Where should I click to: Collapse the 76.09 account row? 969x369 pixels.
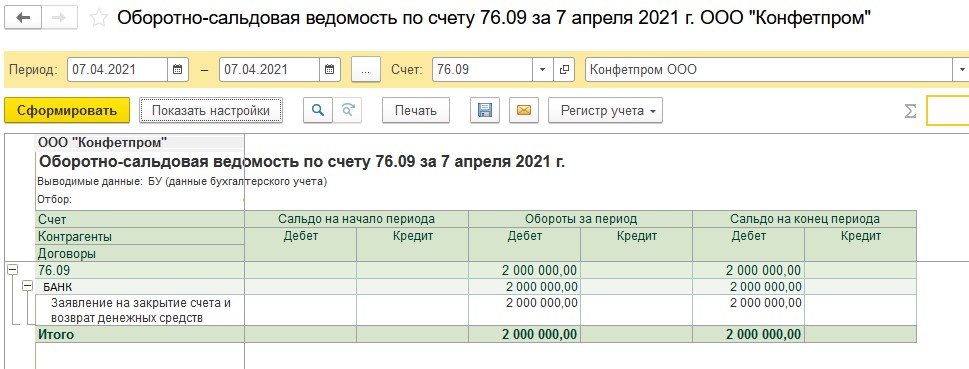pyautogui.click(x=12, y=269)
